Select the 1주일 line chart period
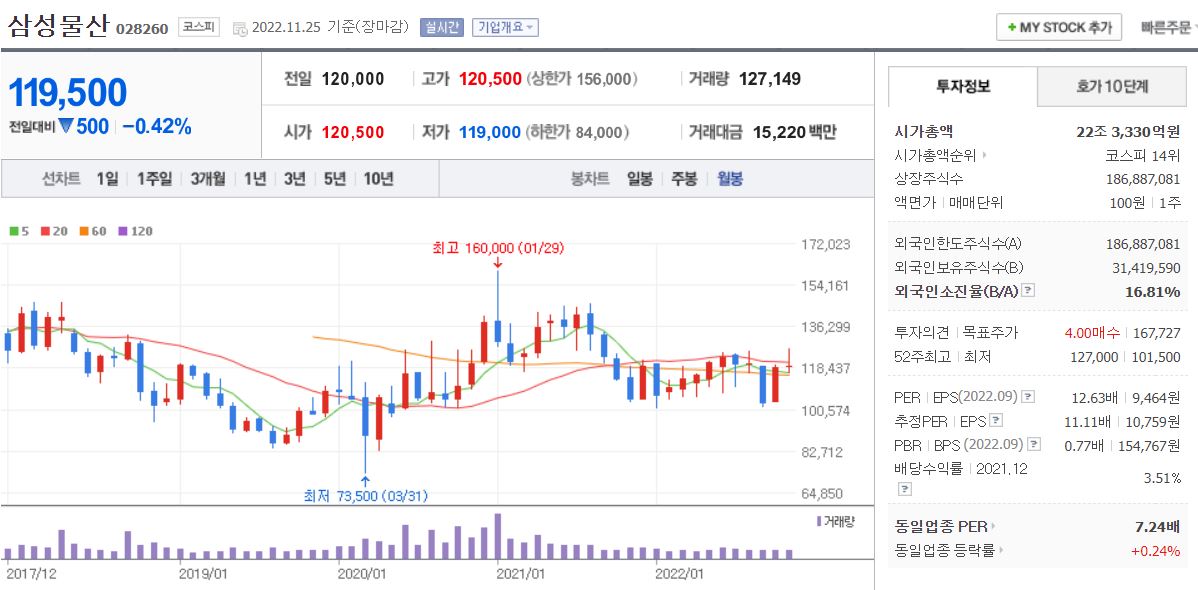1198x590 pixels. point(154,179)
